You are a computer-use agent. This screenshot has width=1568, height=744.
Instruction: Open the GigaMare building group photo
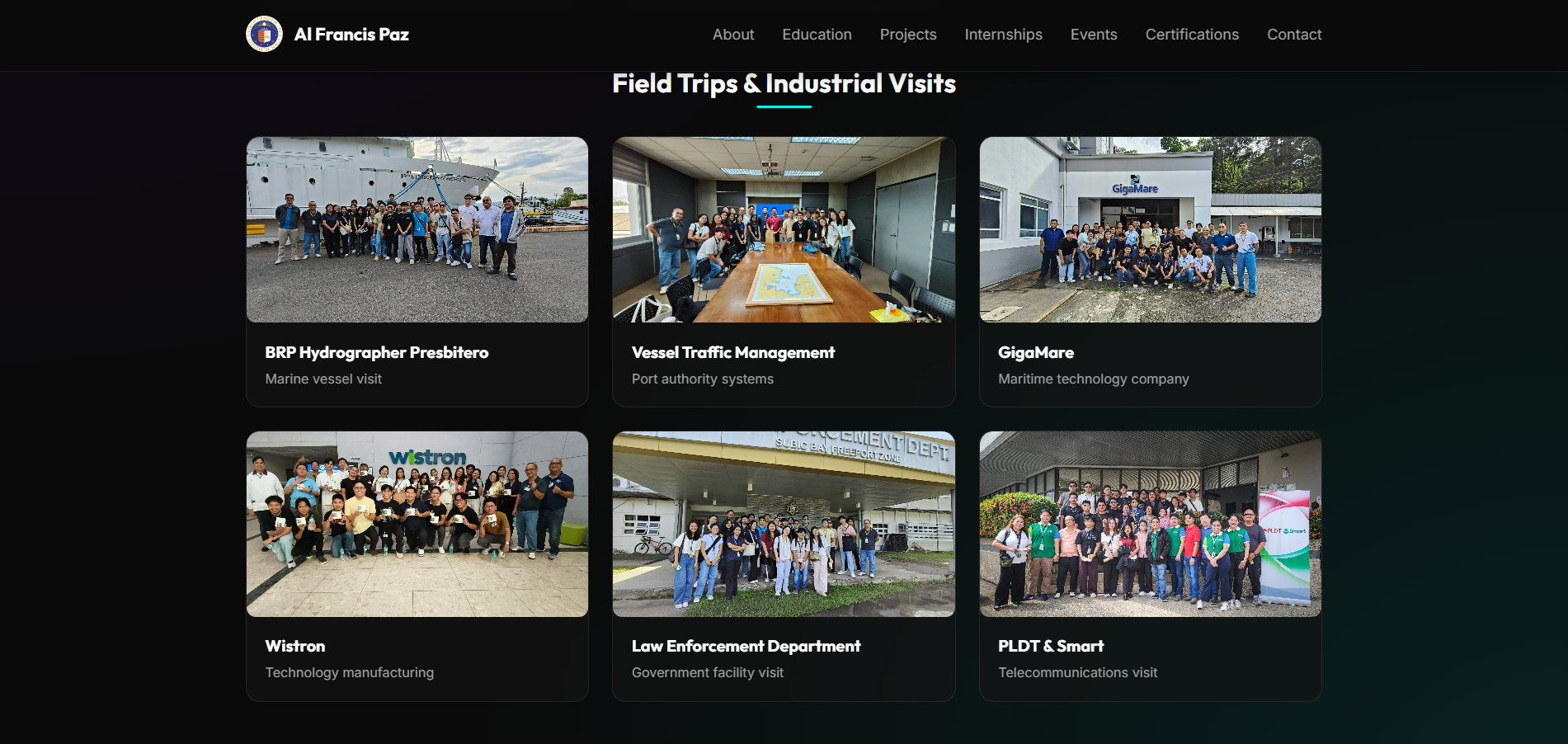[1150, 229]
